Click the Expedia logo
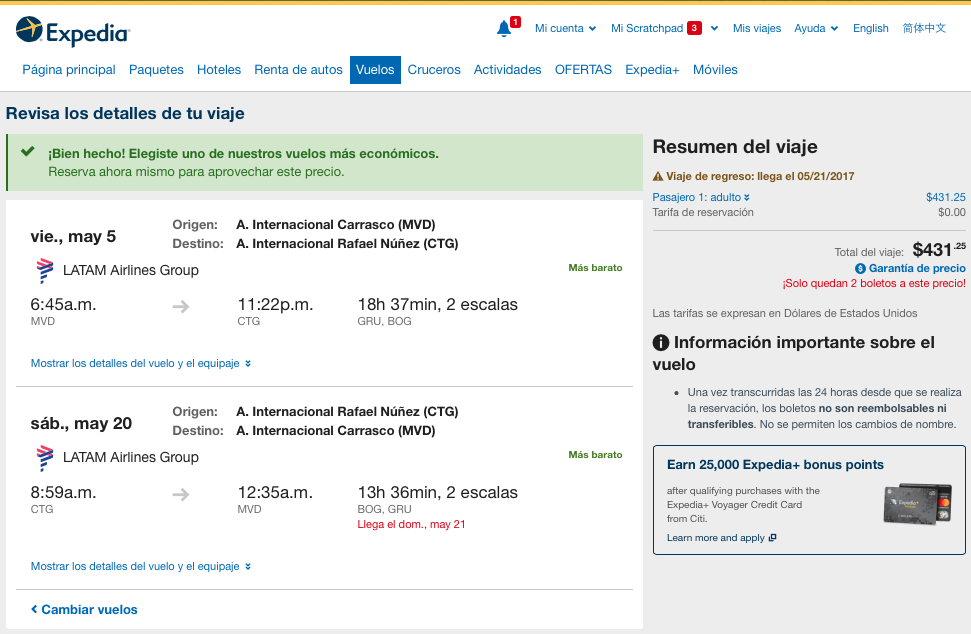This screenshot has width=971, height=634. pos(73,32)
